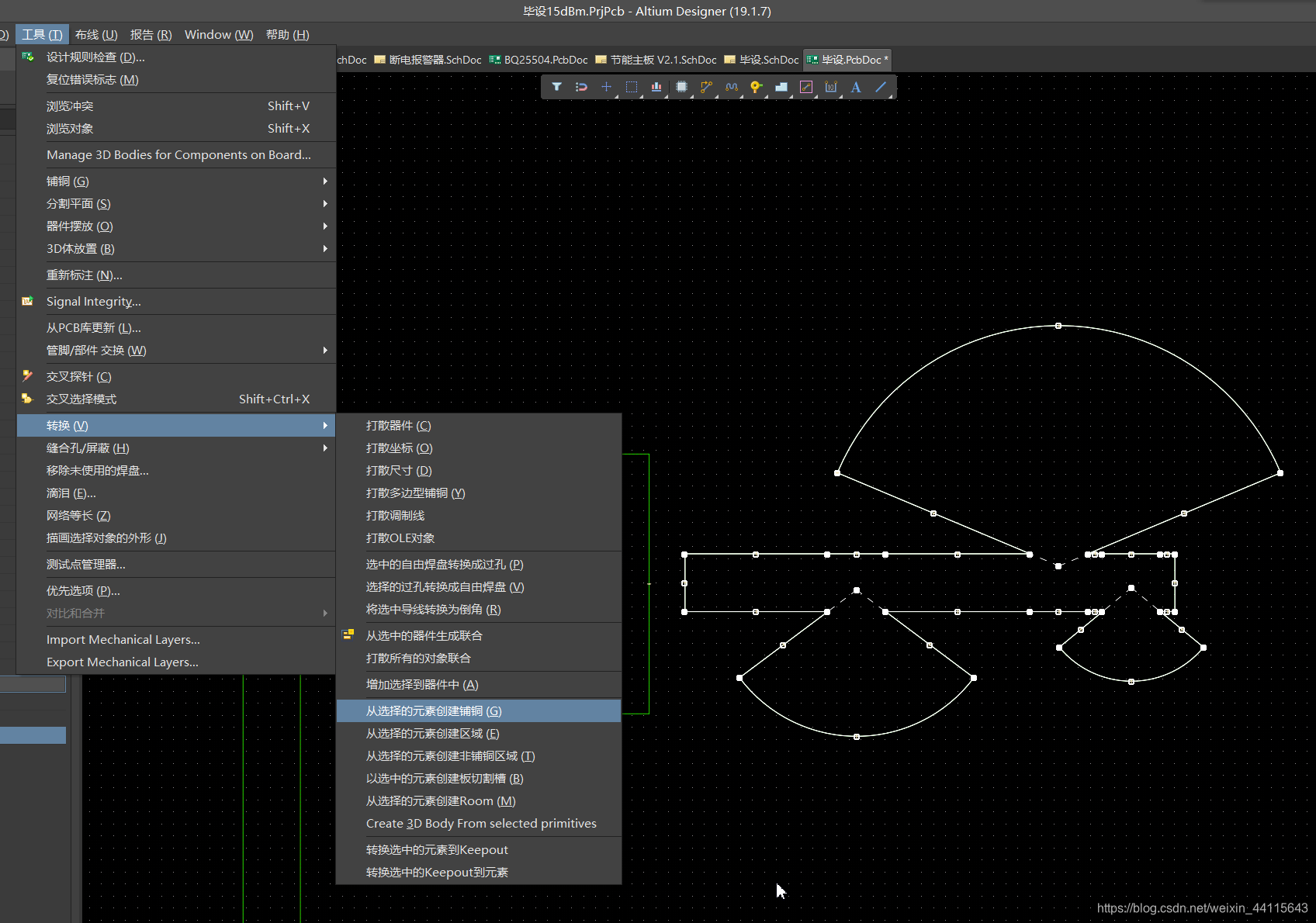Choose 转换选中的元素到Keepout entry
1316x923 pixels.
click(479, 849)
